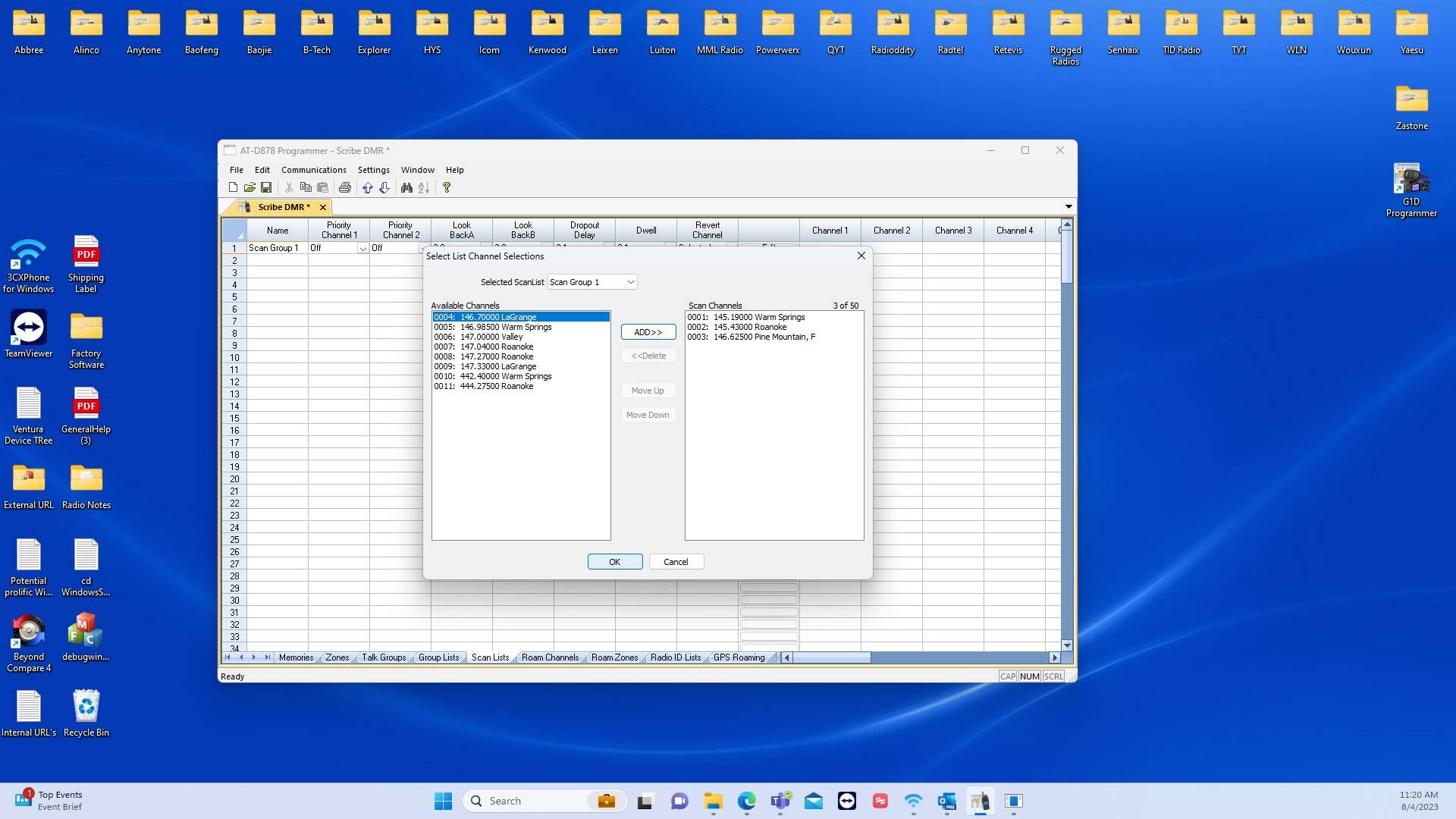Switch to the Talk Groups sheet tab

tap(384, 657)
